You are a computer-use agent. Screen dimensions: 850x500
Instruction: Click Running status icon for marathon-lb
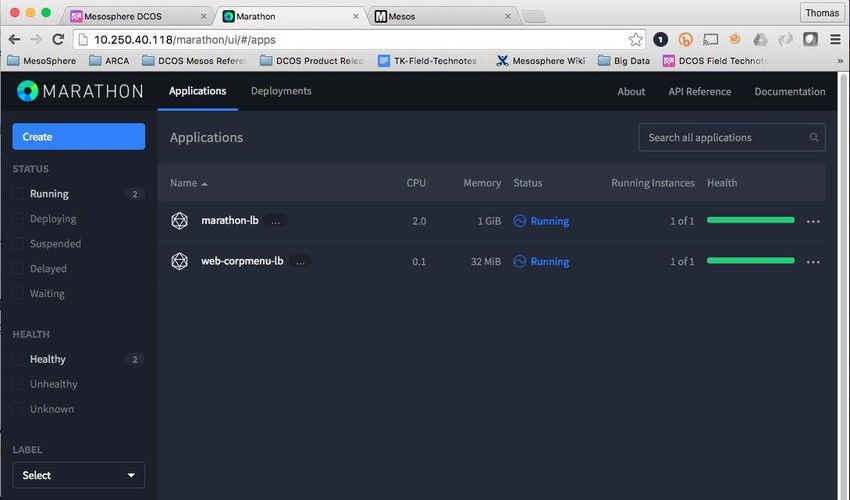(x=519, y=221)
